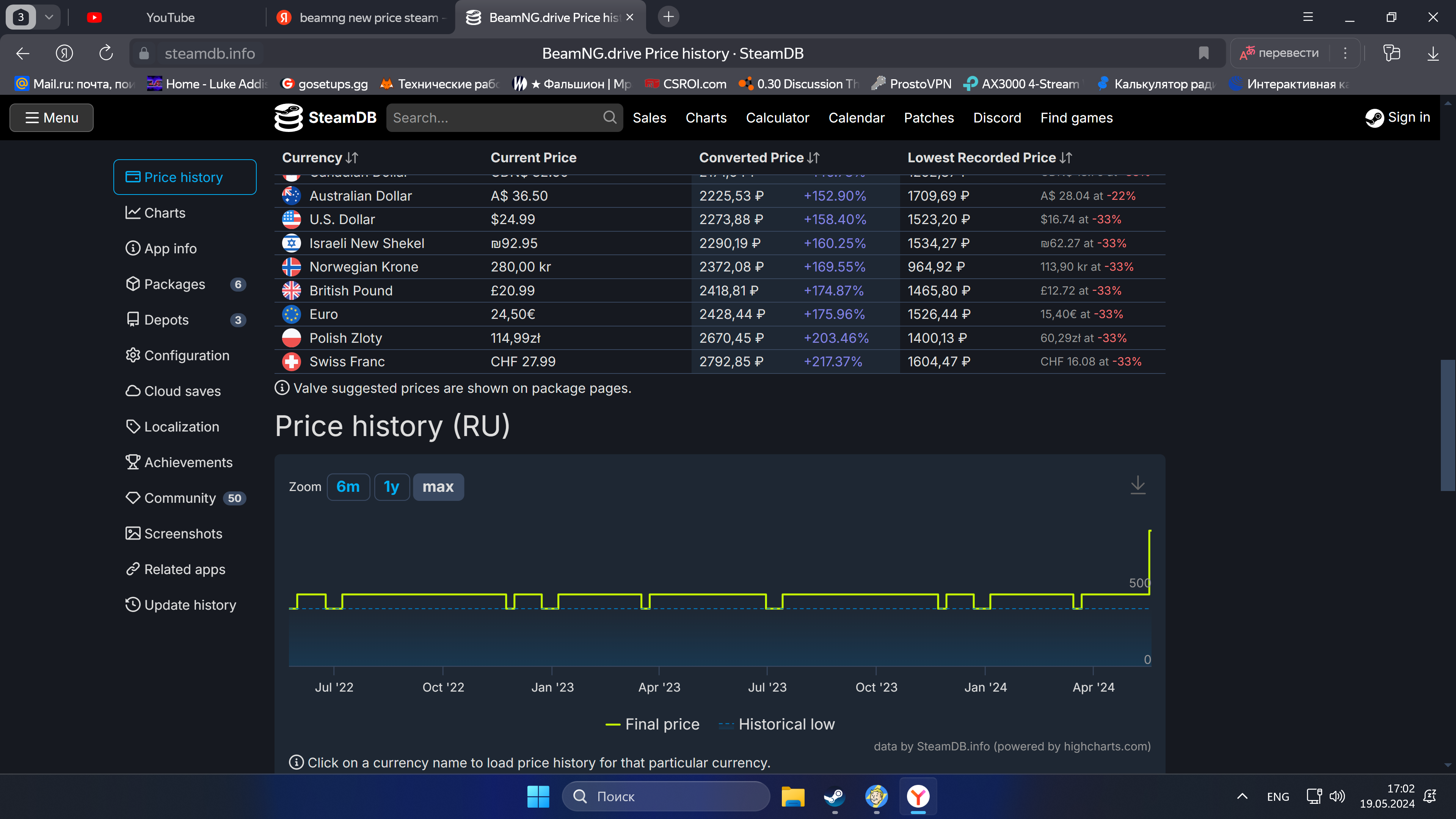Screen dimensions: 1456x819
Task: Open the tab group counter showing 3
Action: [21, 17]
